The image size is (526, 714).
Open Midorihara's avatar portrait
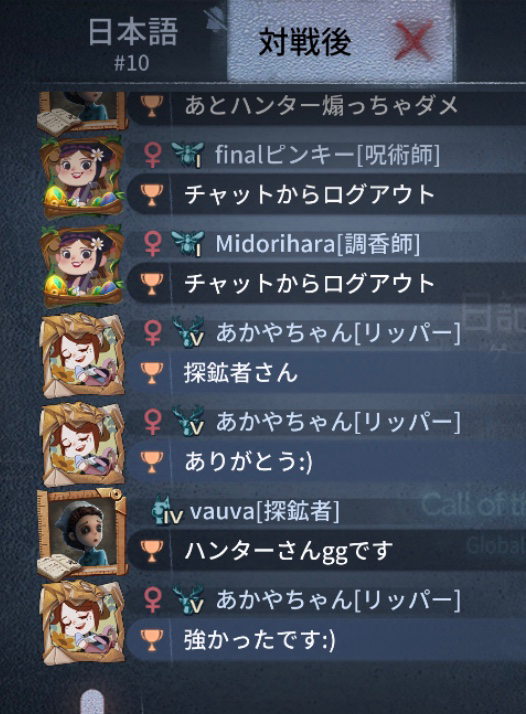[x=82, y=267]
